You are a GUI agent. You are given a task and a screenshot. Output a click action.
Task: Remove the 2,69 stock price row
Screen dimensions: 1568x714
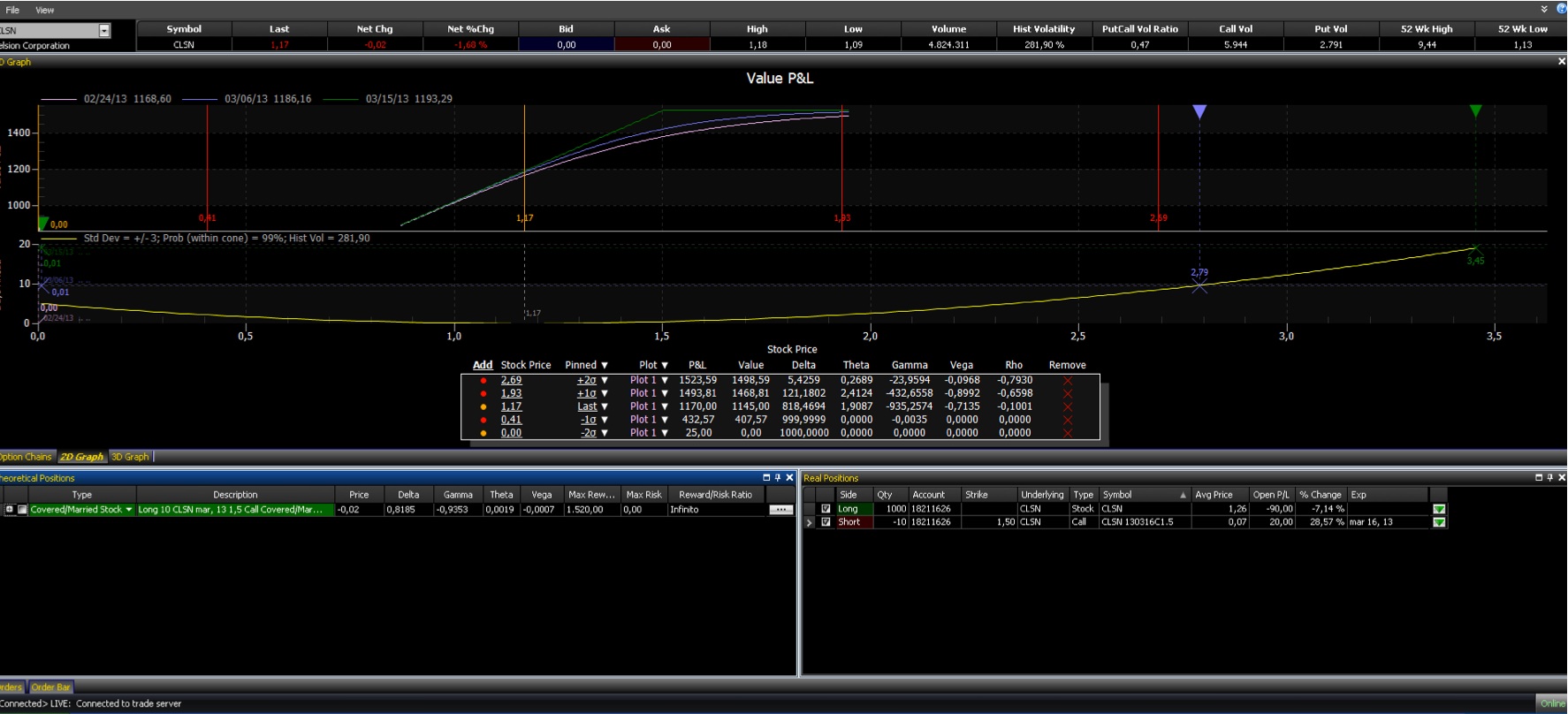[1067, 381]
